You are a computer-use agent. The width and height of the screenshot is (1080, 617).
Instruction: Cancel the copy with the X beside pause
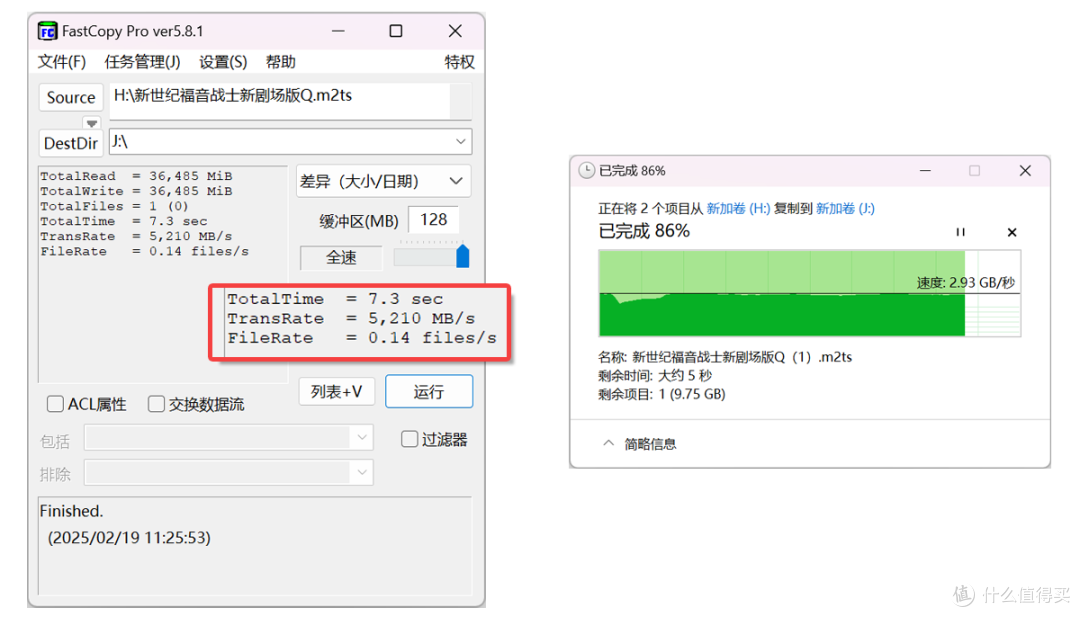[x=1012, y=232]
